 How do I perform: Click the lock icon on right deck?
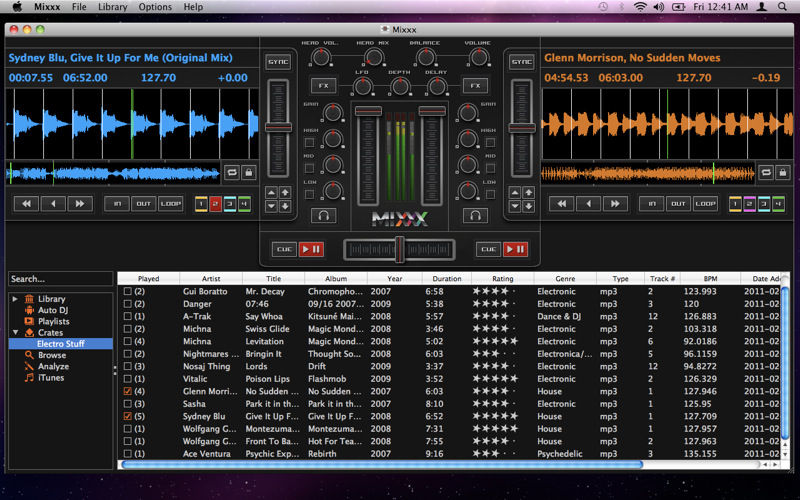click(783, 172)
